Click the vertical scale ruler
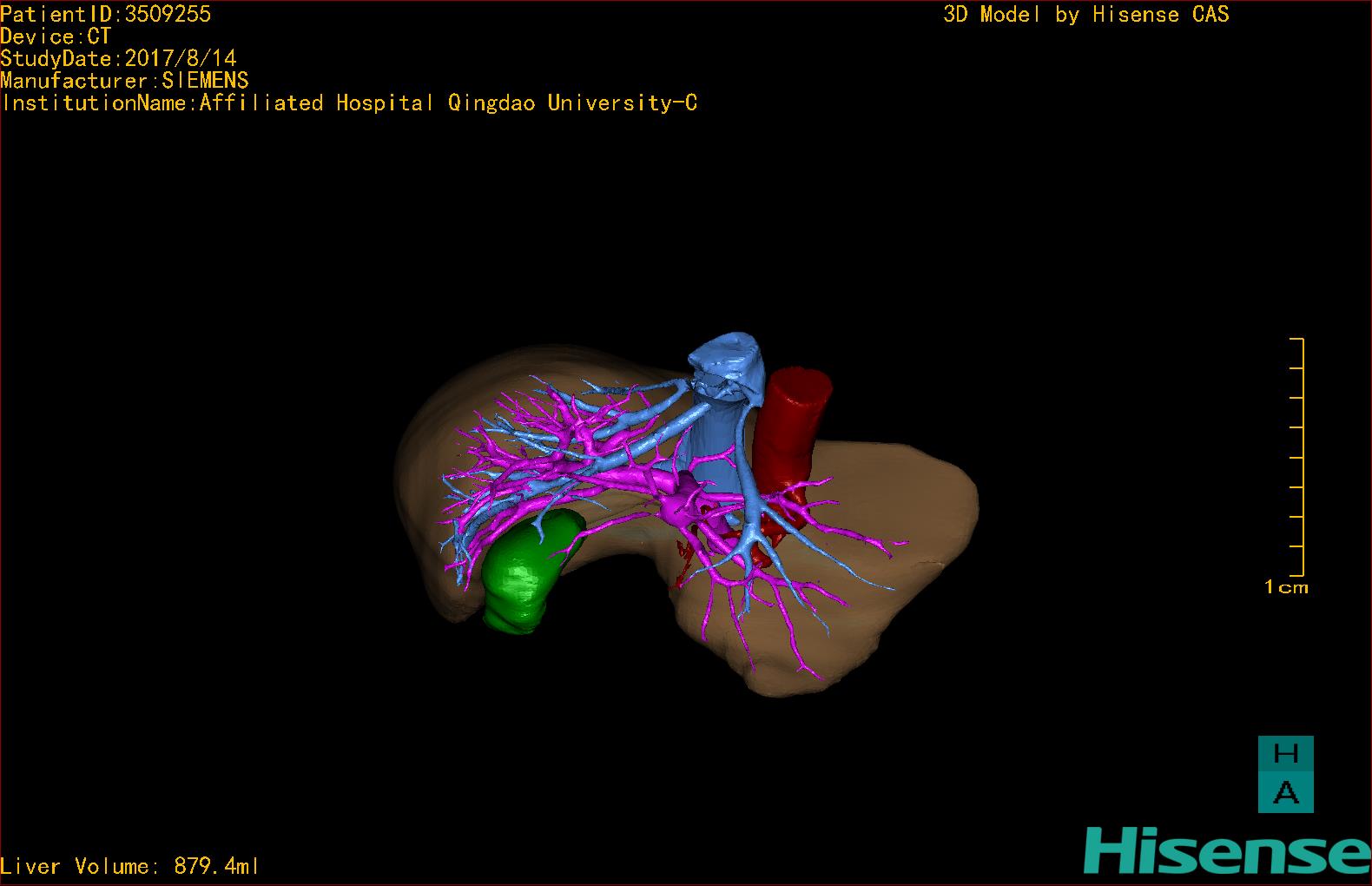 1297,457
